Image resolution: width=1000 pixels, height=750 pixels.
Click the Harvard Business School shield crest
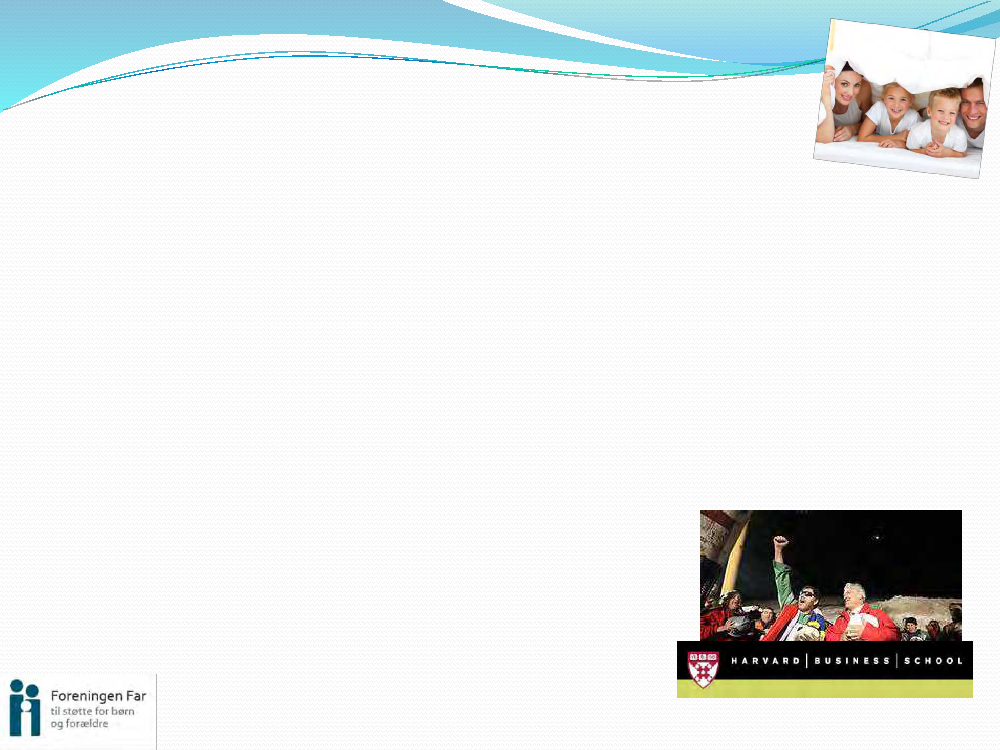[703, 669]
